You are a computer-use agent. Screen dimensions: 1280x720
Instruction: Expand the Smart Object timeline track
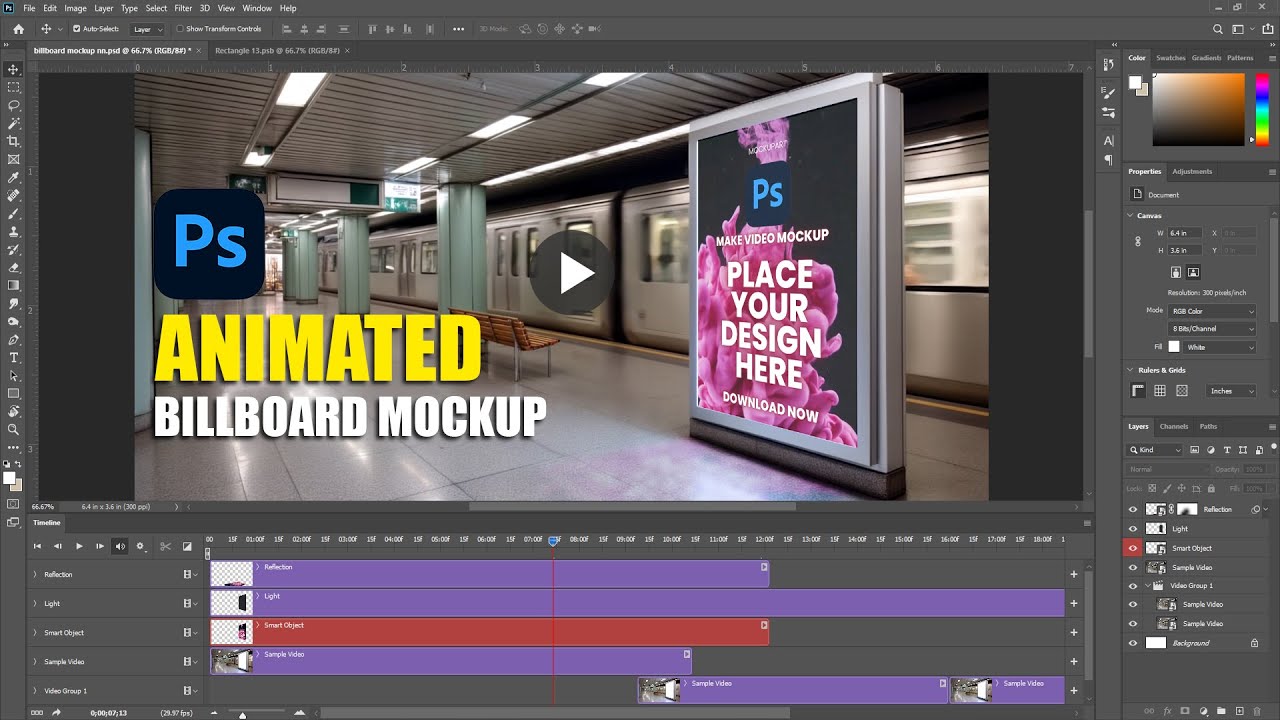tap(35, 633)
